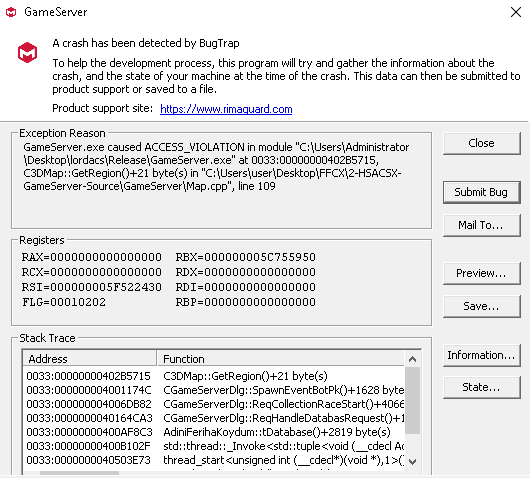Screen dimensions: 530x478
Task: Click the Close button
Action: [481, 143]
